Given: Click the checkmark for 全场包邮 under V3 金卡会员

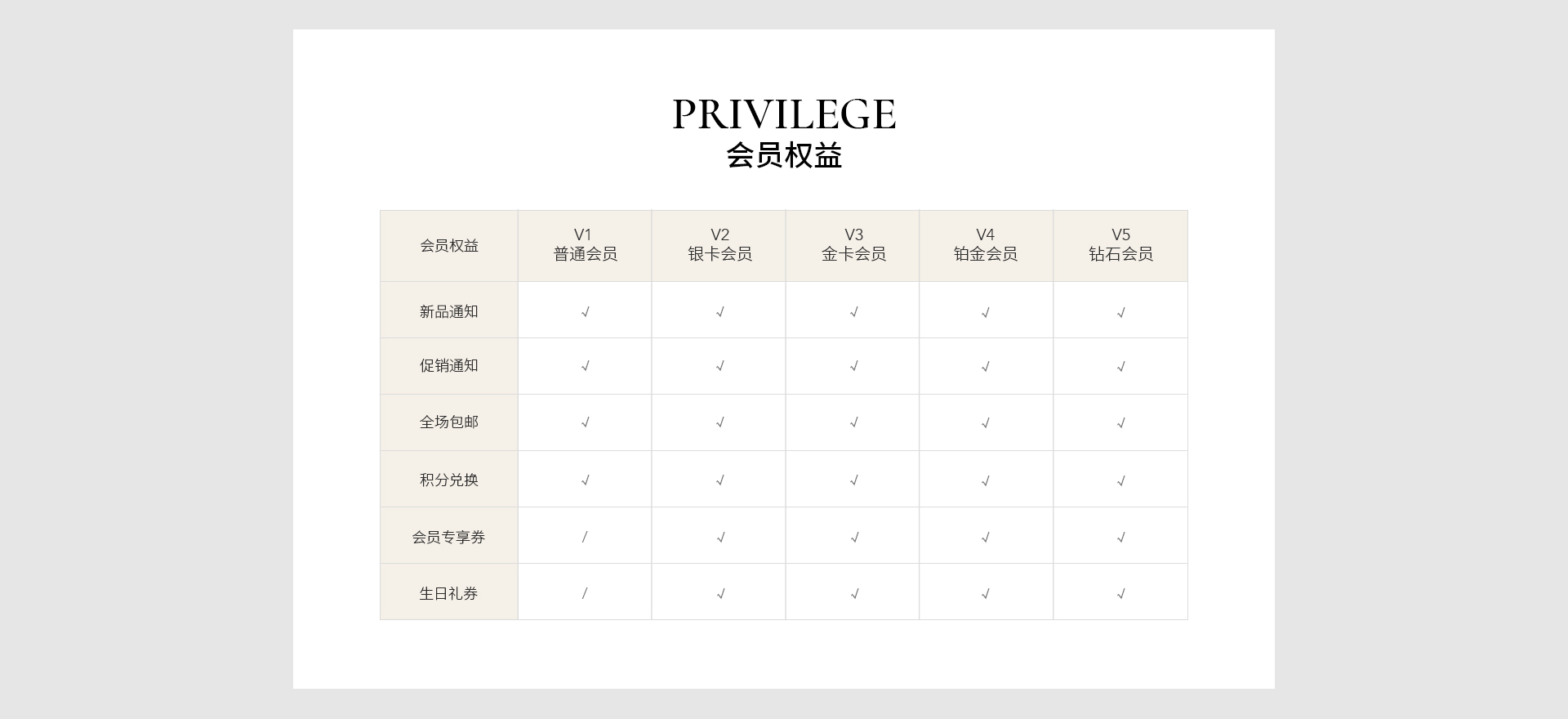Looking at the screenshot, I should (x=853, y=422).
